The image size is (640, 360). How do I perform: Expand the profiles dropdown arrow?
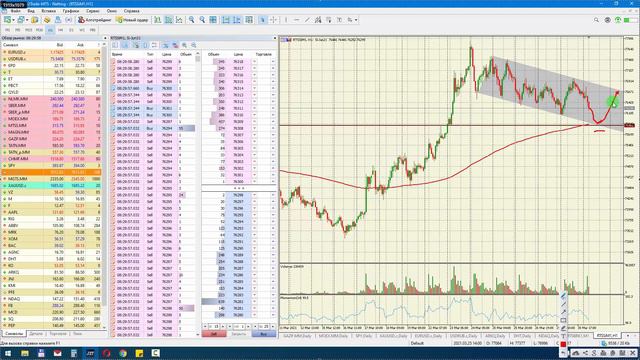point(26,20)
